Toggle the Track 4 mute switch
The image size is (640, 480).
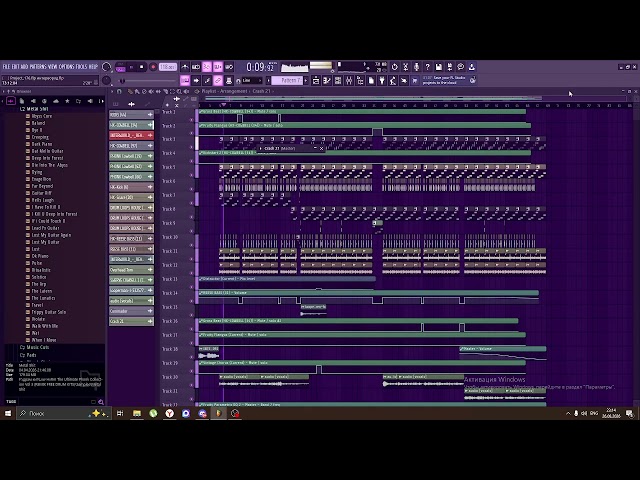point(191,161)
